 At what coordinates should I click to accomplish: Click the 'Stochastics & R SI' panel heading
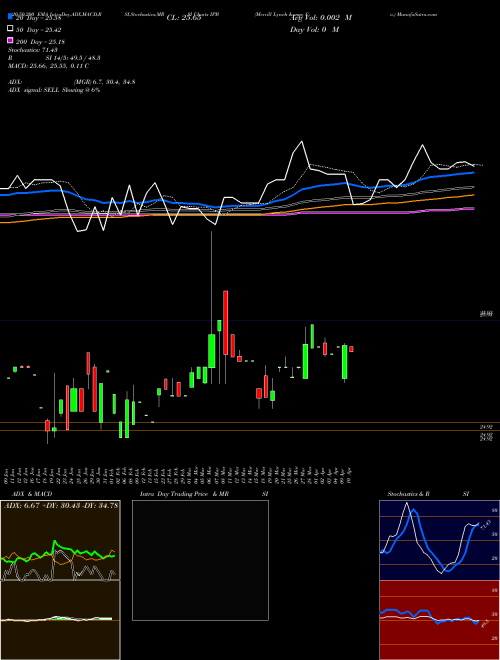click(x=428, y=494)
